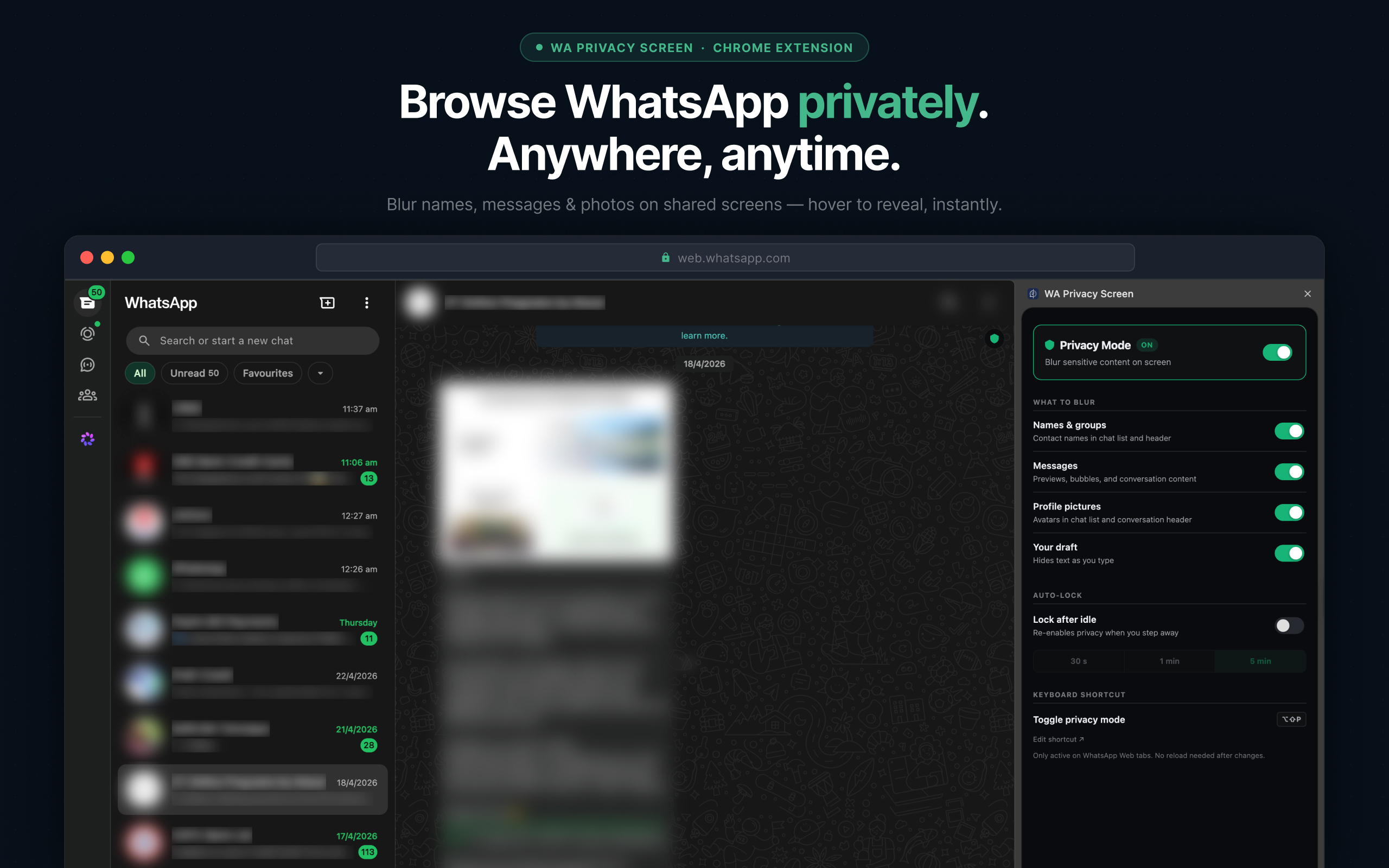Click the WhatsApp heading text

[161, 303]
